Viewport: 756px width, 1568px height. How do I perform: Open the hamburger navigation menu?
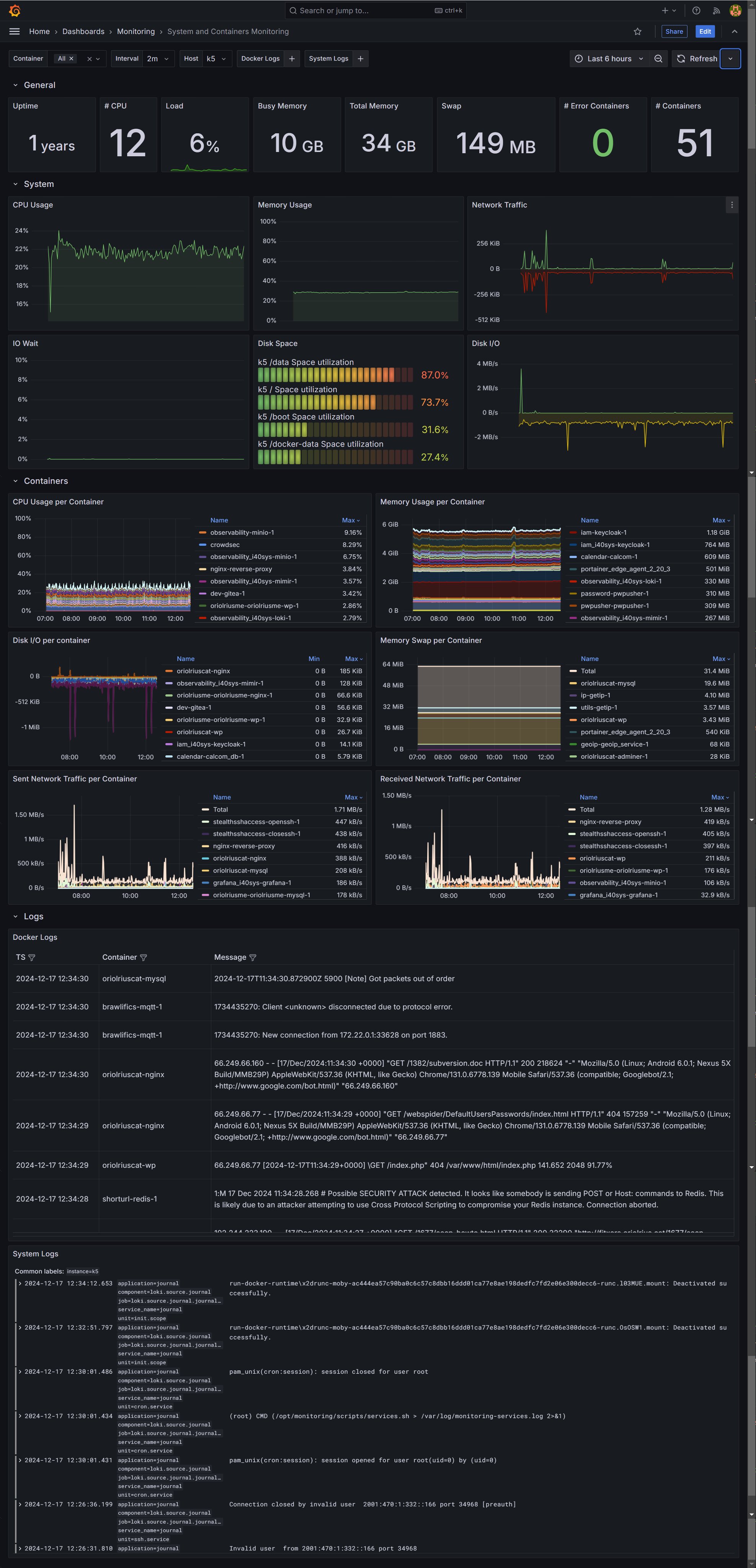(x=15, y=32)
